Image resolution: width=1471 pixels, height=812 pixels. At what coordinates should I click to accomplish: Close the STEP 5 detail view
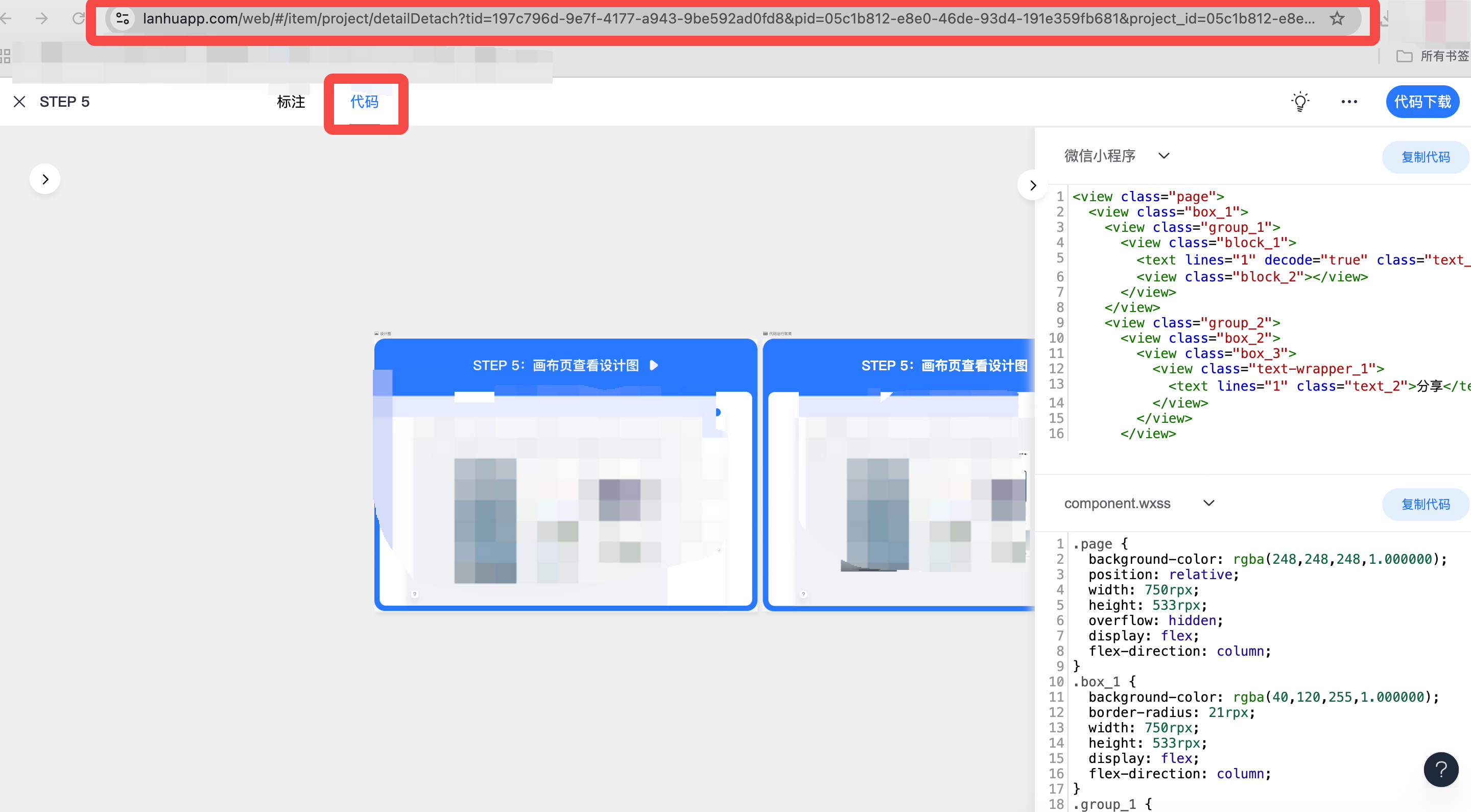tap(19, 102)
